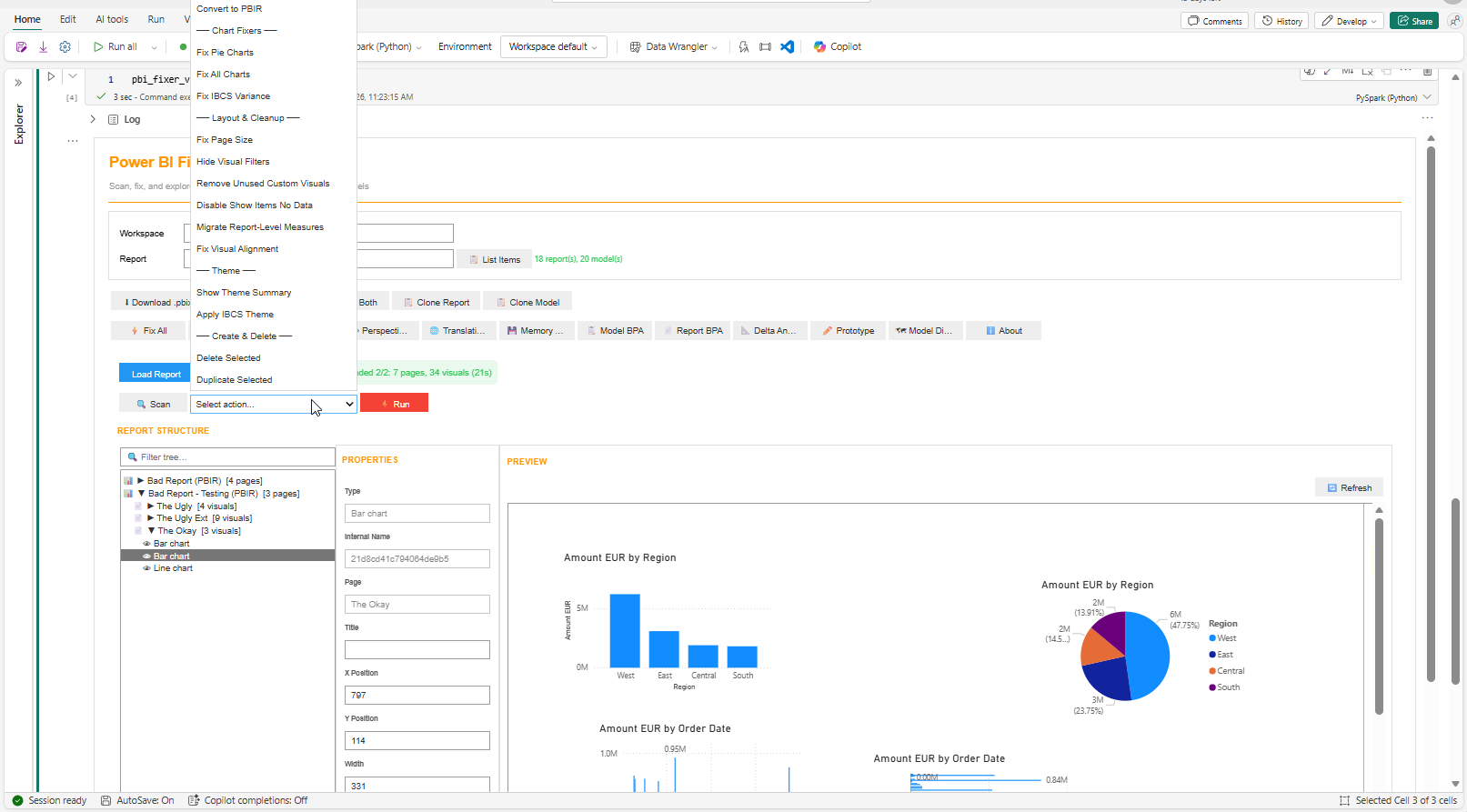This screenshot has width=1467, height=812.
Task: Open notebook settings gear icon
Action: tap(65, 46)
